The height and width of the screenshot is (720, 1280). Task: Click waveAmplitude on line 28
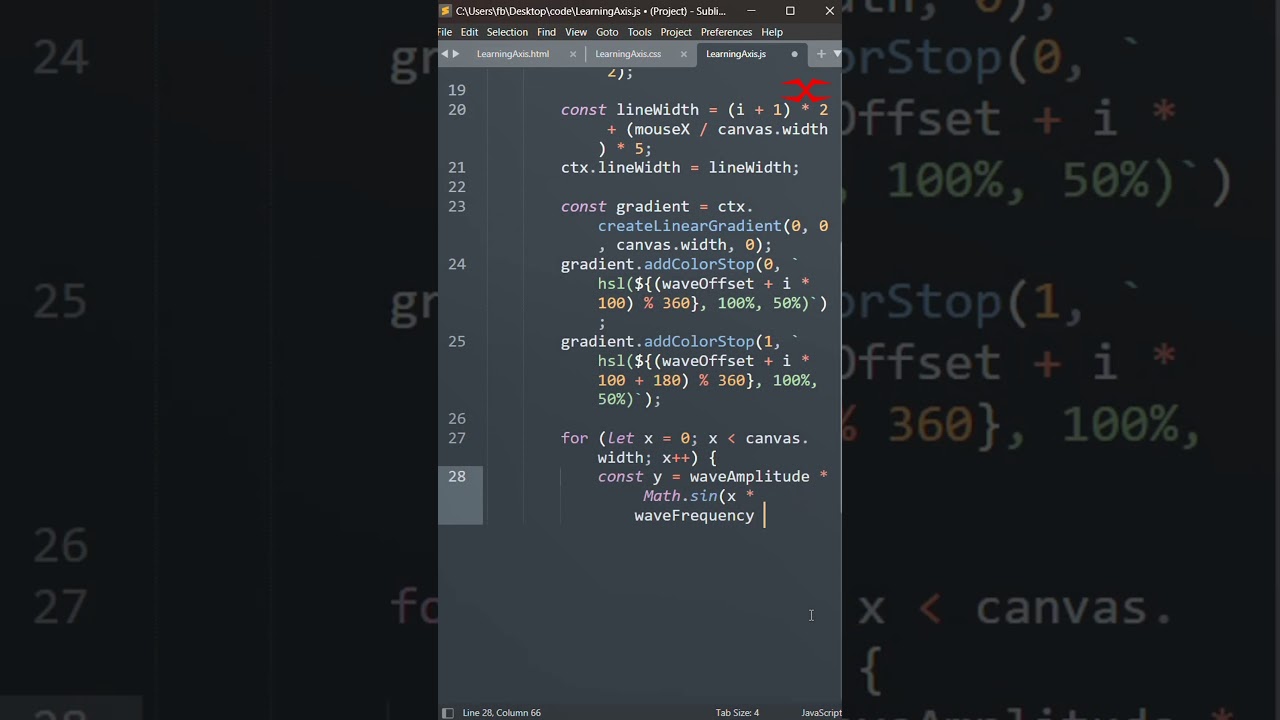pos(749,477)
